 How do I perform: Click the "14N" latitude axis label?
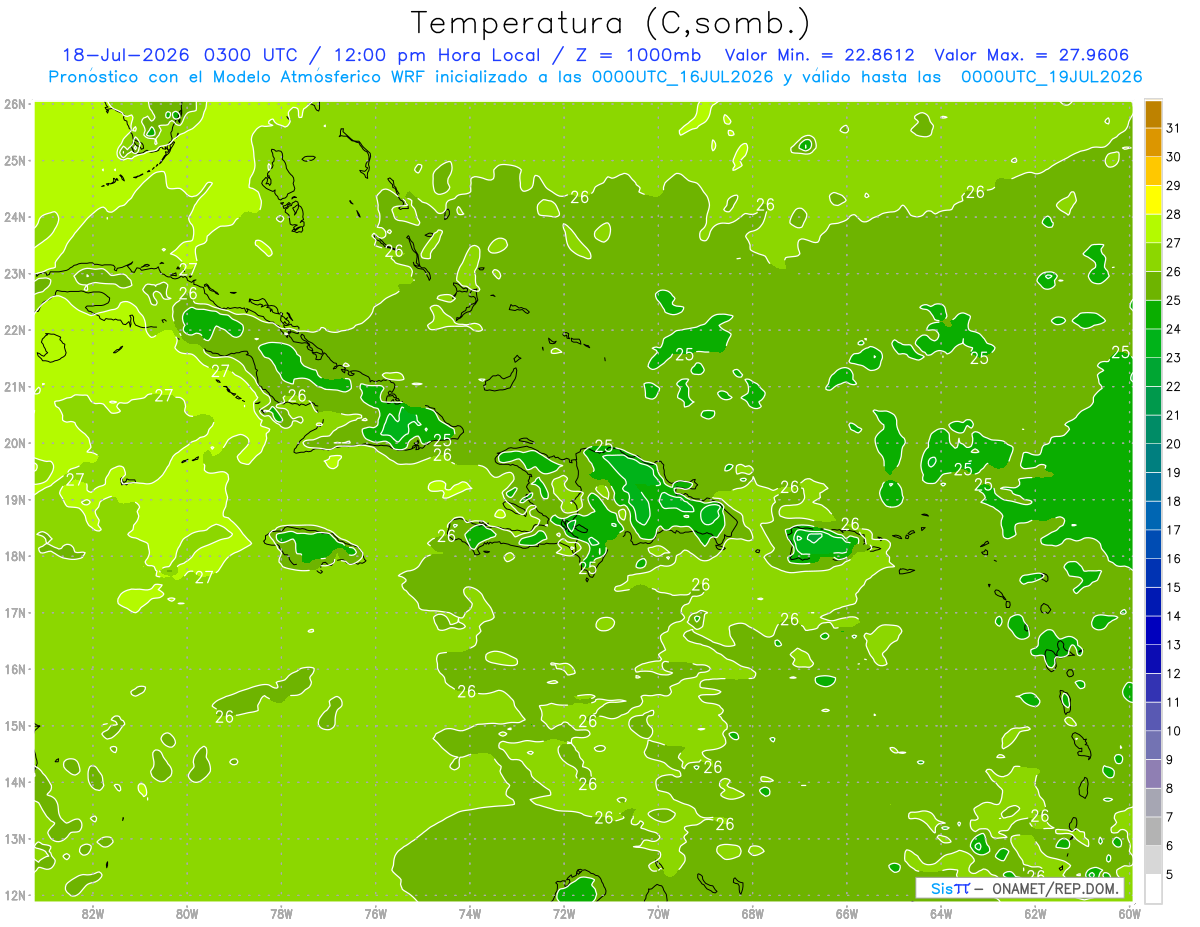coord(15,782)
